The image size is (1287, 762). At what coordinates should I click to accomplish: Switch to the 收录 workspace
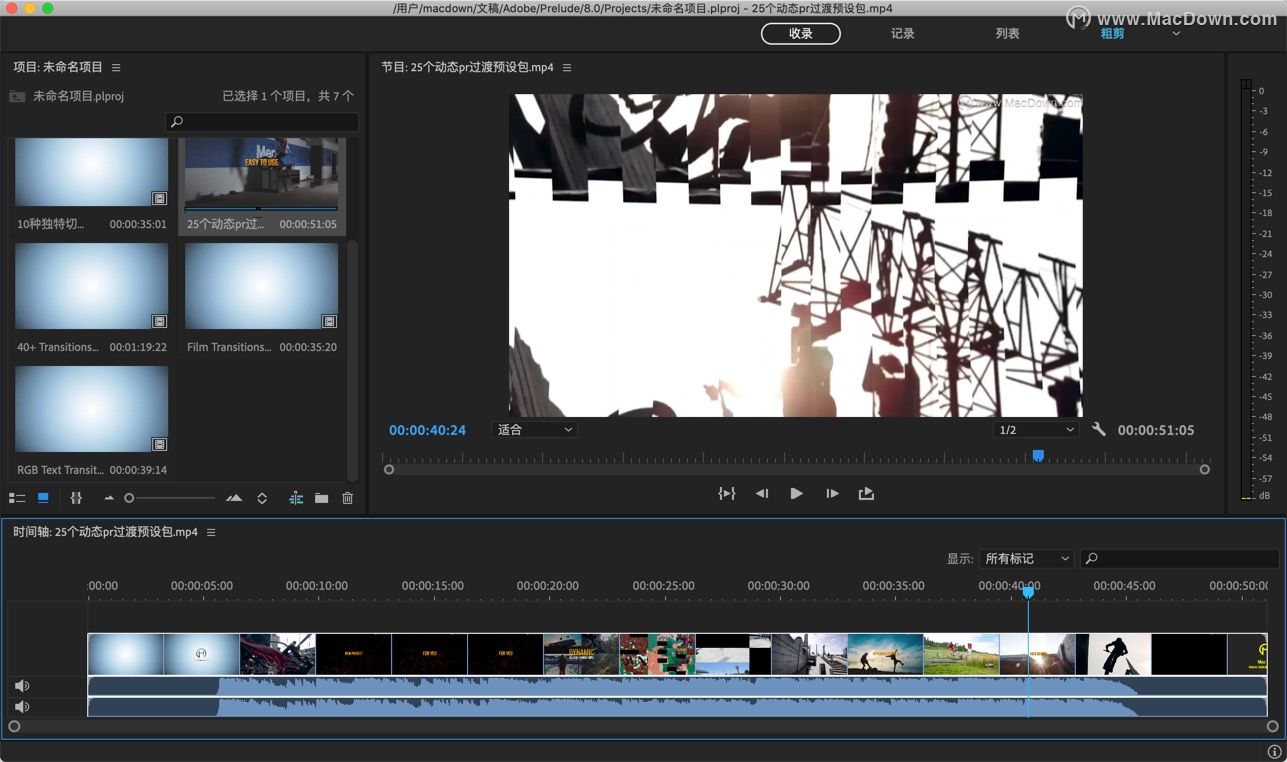click(x=801, y=34)
